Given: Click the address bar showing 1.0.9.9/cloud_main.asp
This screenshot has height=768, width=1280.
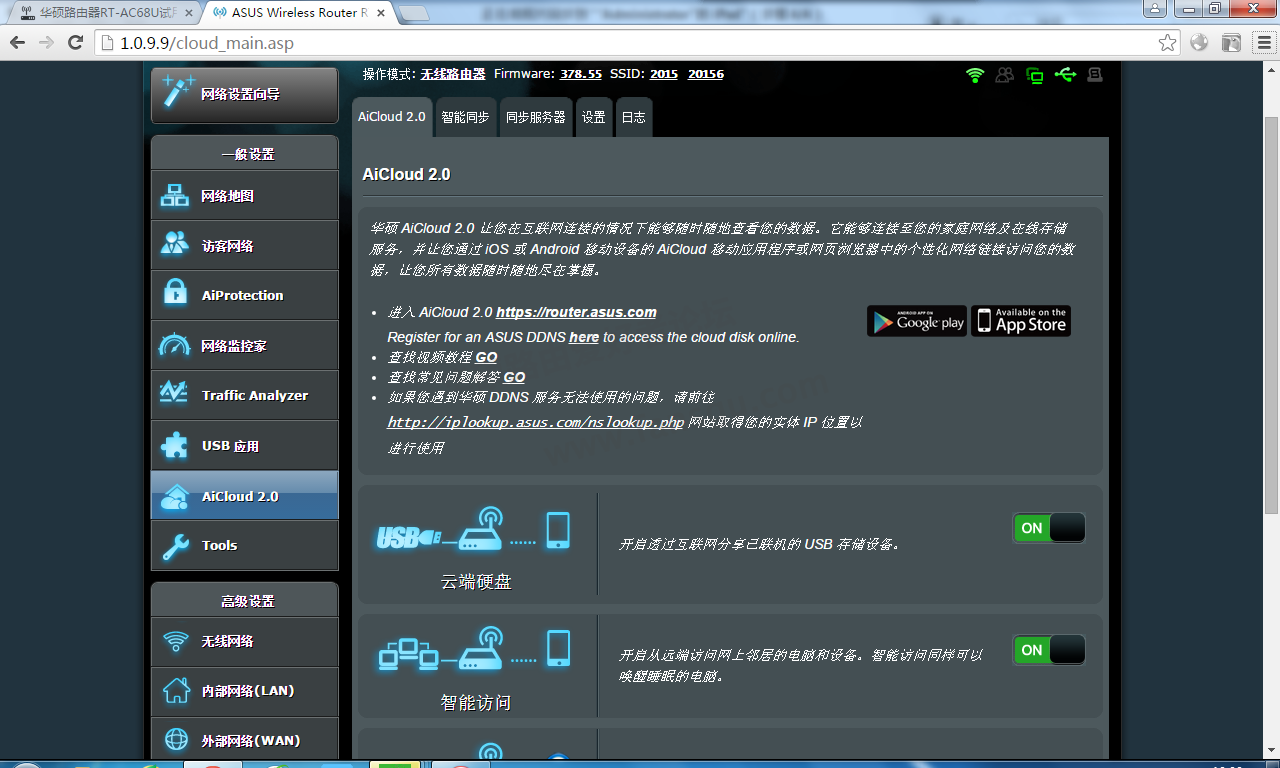Looking at the screenshot, I should pyautogui.click(x=635, y=43).
